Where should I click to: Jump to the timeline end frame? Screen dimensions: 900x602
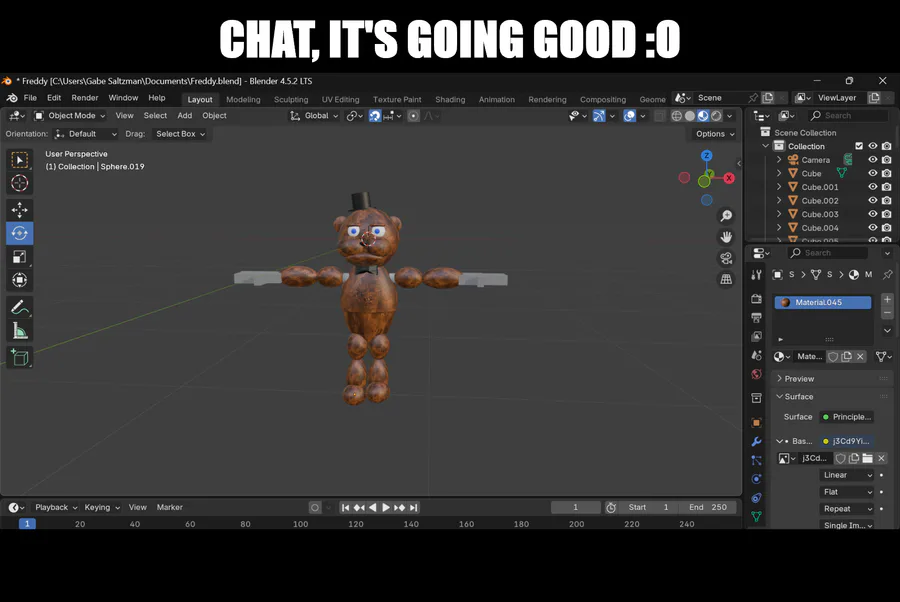coord(413,507)
